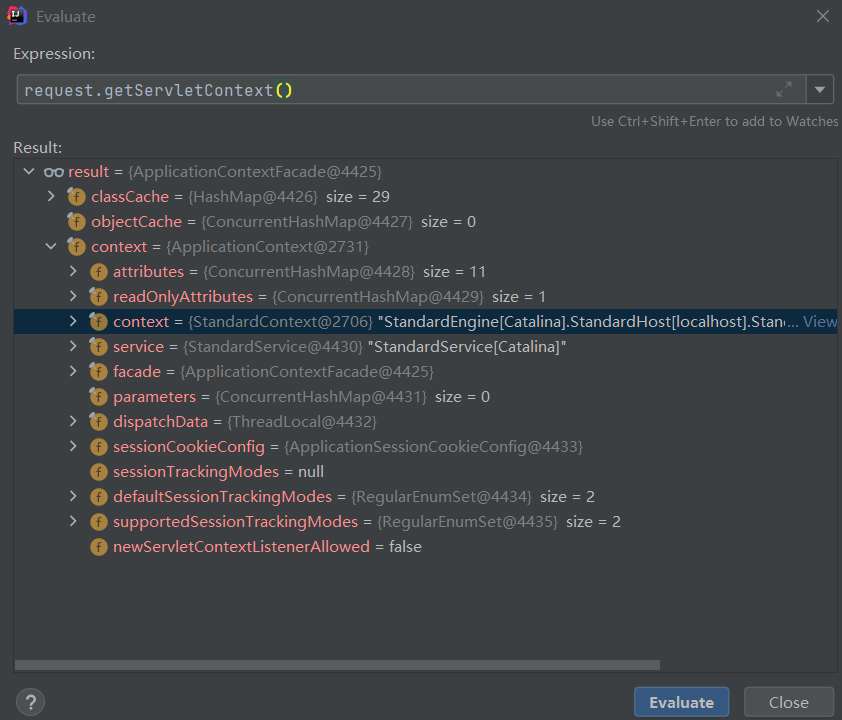Click the Close button

[788, 702]
